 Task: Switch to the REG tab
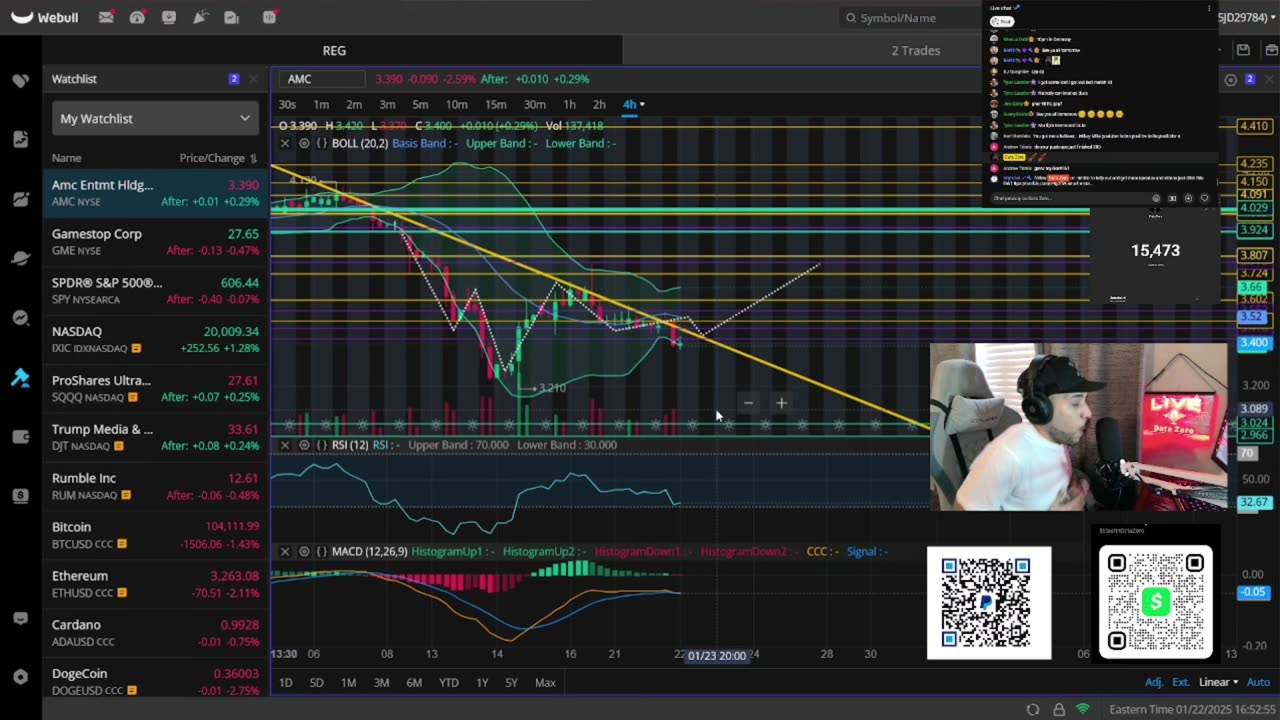pos(334,50)
